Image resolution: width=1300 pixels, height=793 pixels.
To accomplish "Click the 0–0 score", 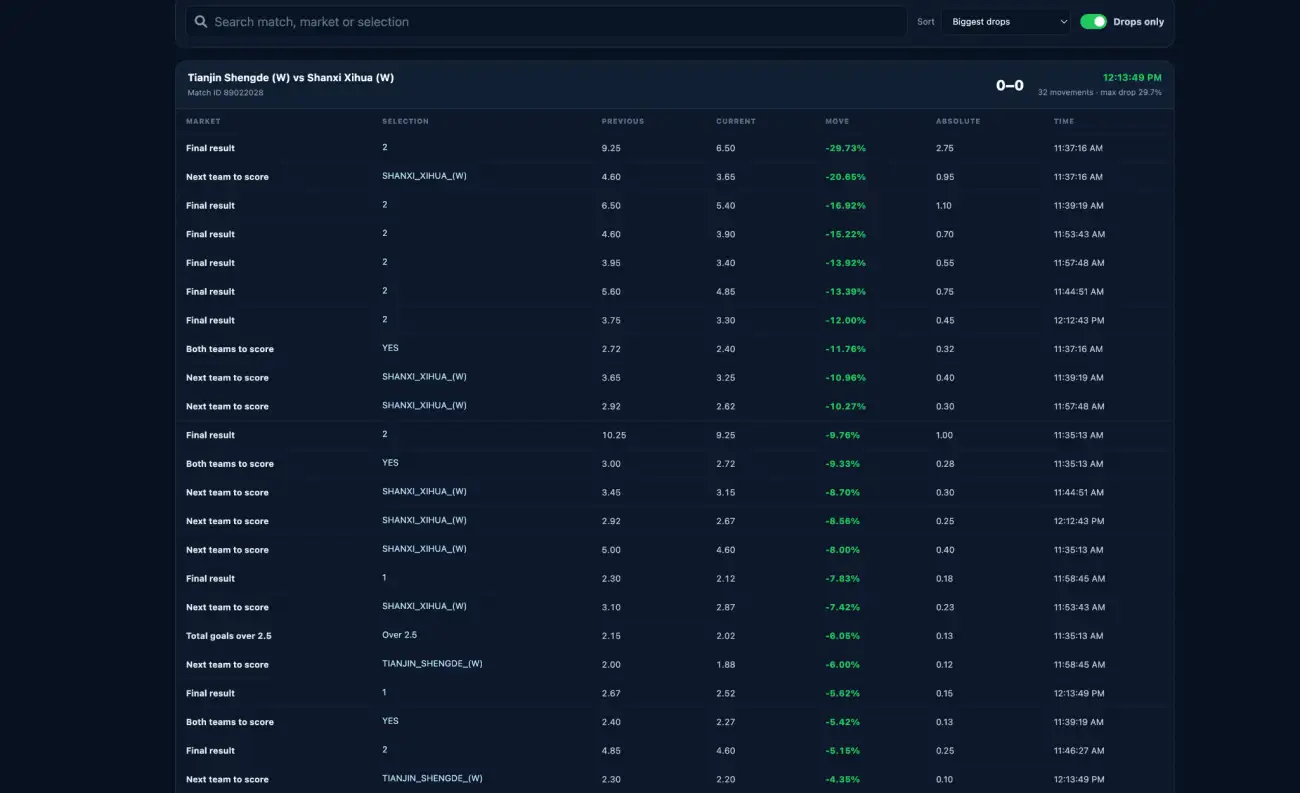I will (1010, 85).
